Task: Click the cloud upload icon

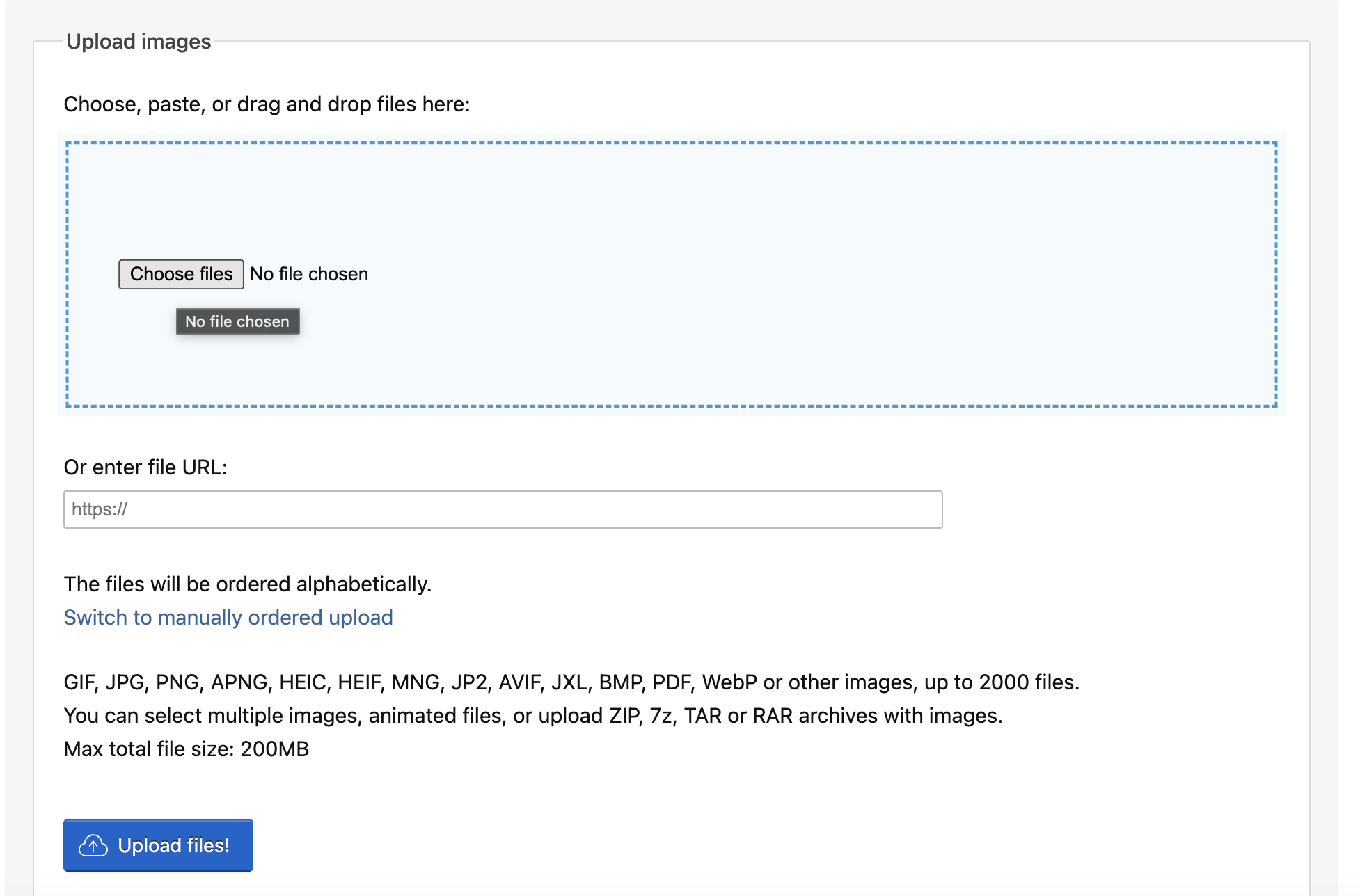Action: click(93, 845)
